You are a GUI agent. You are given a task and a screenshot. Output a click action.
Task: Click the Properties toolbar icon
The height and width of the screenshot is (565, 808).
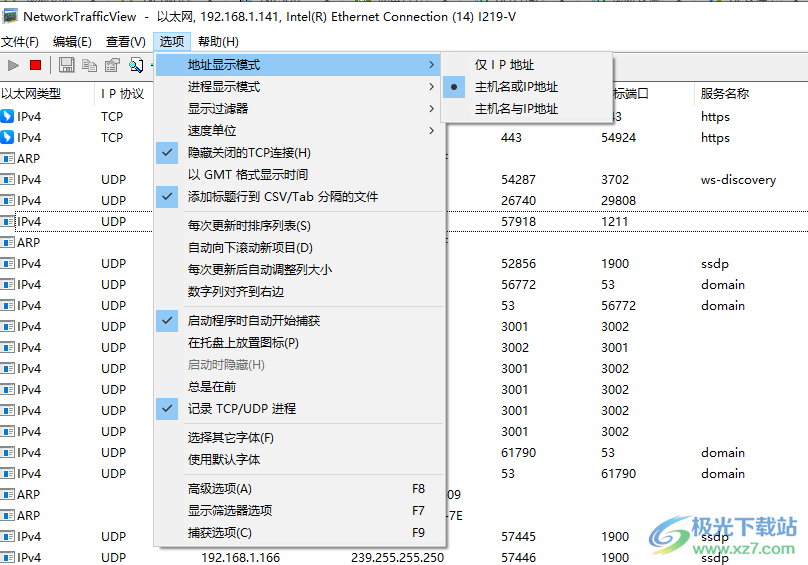click(112, 65)
